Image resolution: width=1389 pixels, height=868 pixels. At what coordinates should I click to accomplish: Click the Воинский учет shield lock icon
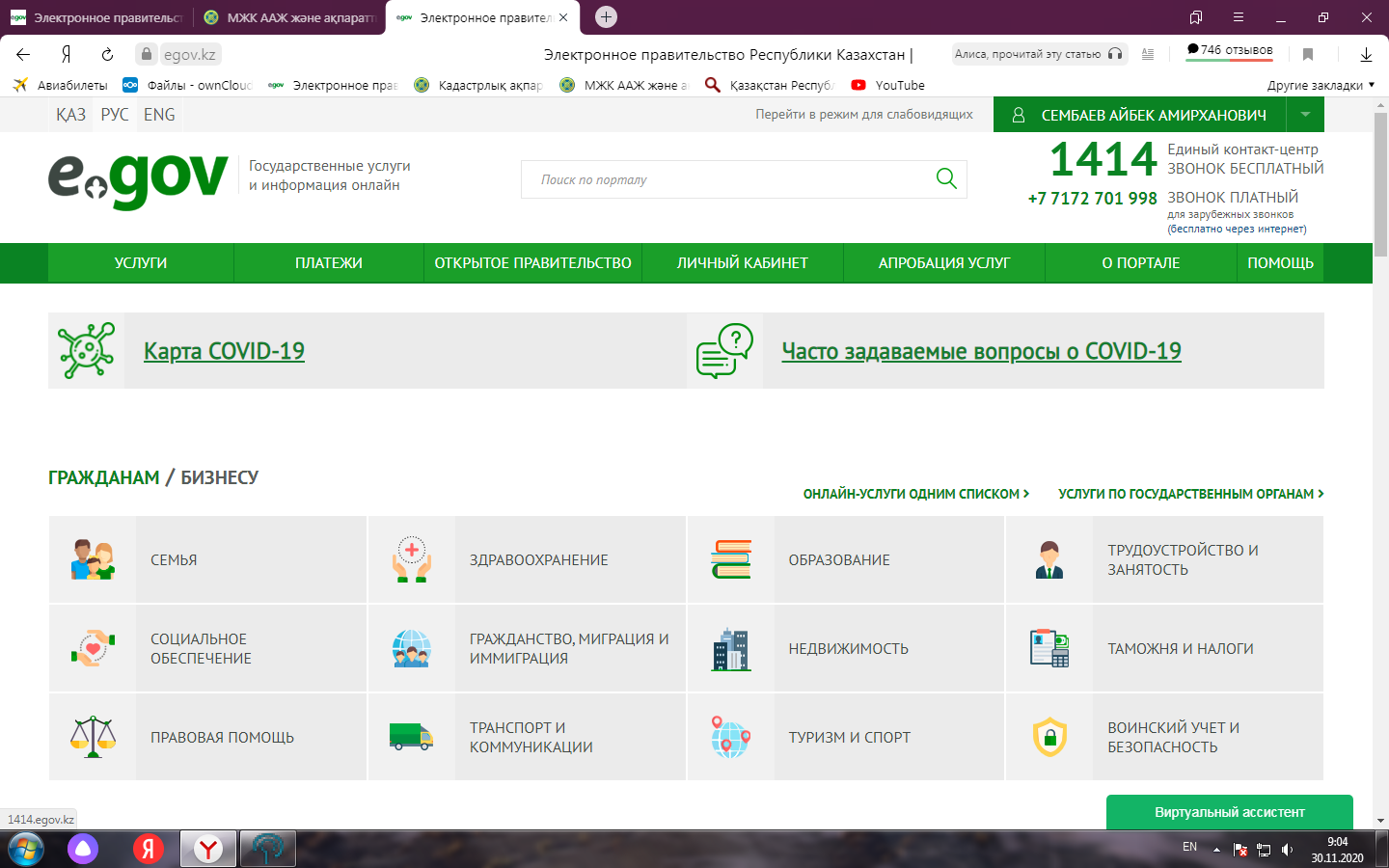click(x=1049, y=737)
